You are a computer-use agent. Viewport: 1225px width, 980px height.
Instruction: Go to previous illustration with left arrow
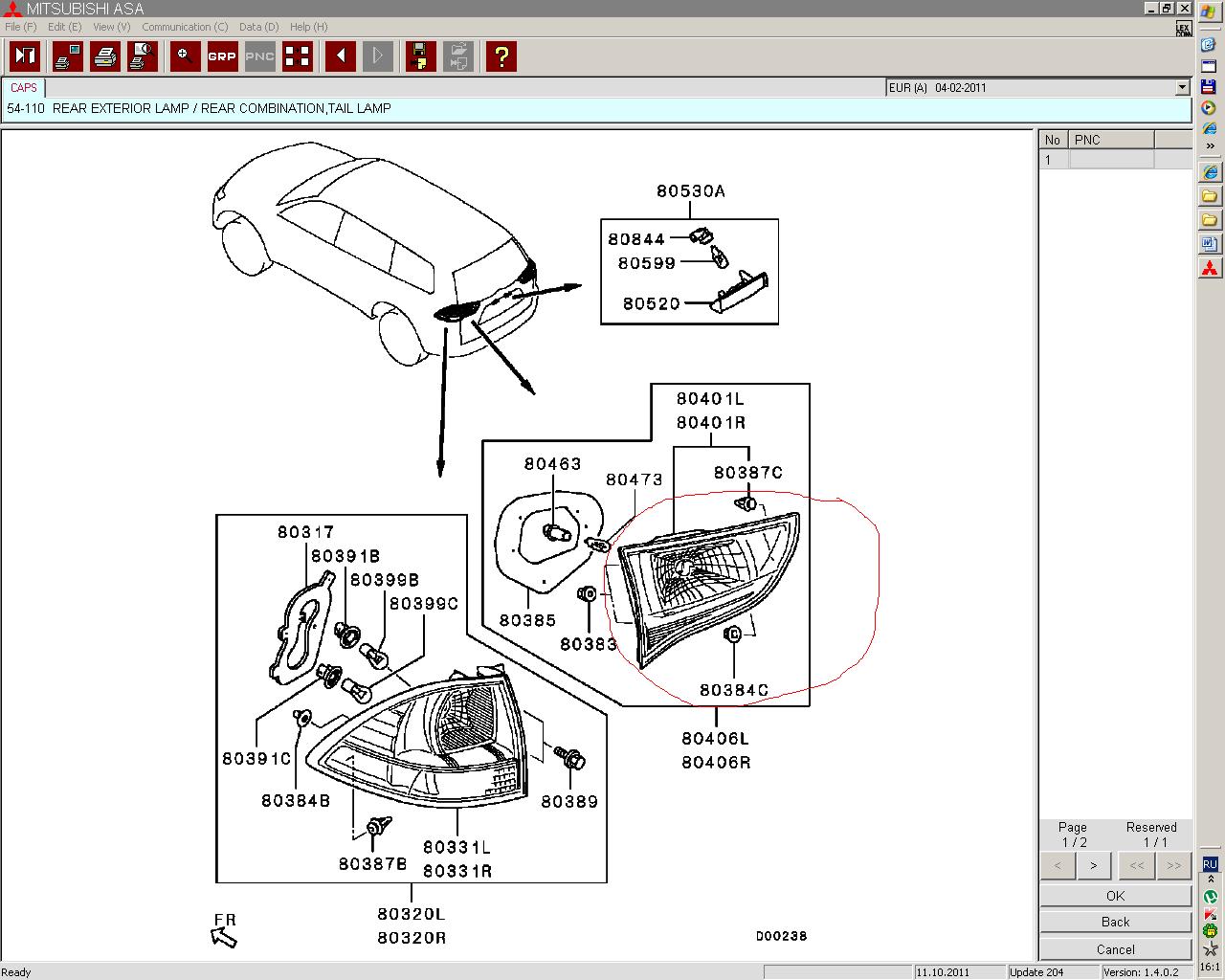click(340, 56)
